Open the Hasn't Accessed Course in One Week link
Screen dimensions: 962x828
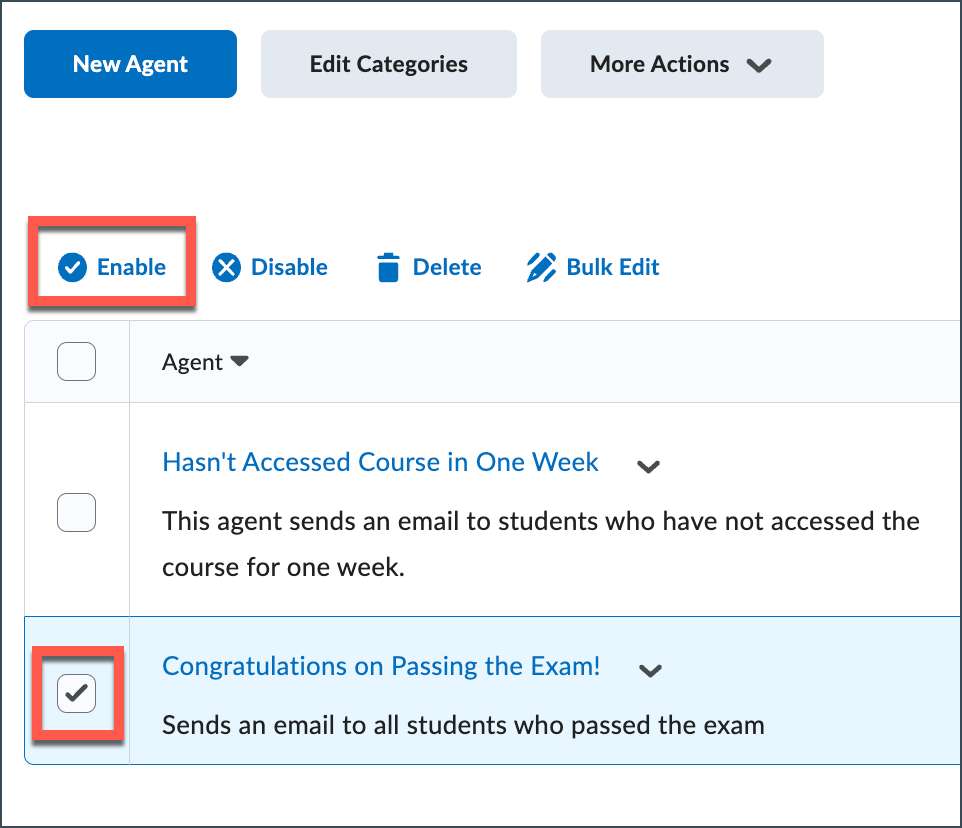tap(380, 462)
